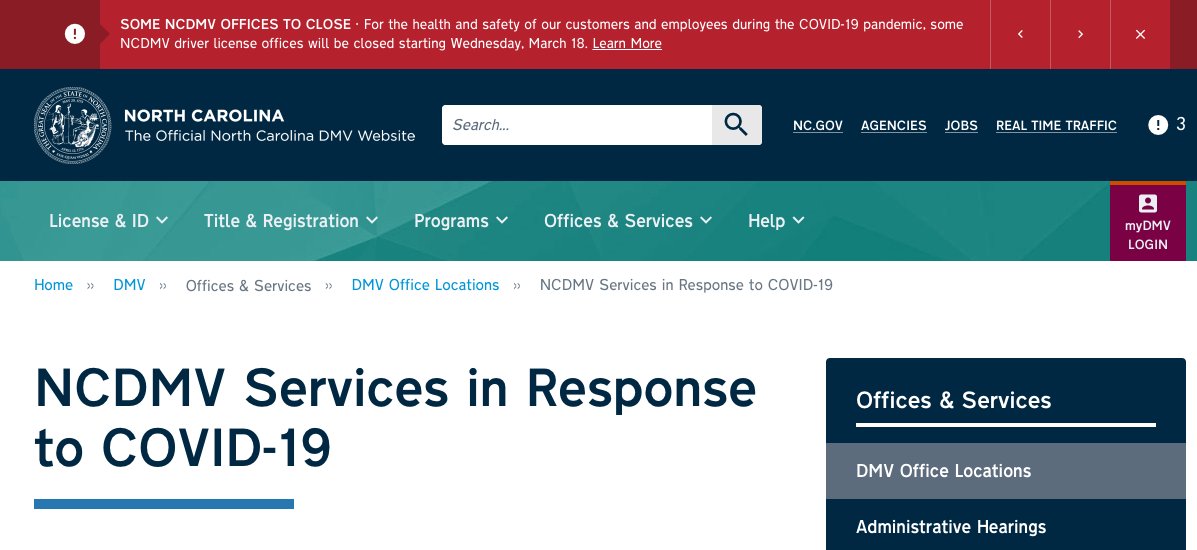The height and width of the screenshot is (550, 1197).
Task: Open the REAL TIME TRAFFIC link
Action: click(1056, 125)
